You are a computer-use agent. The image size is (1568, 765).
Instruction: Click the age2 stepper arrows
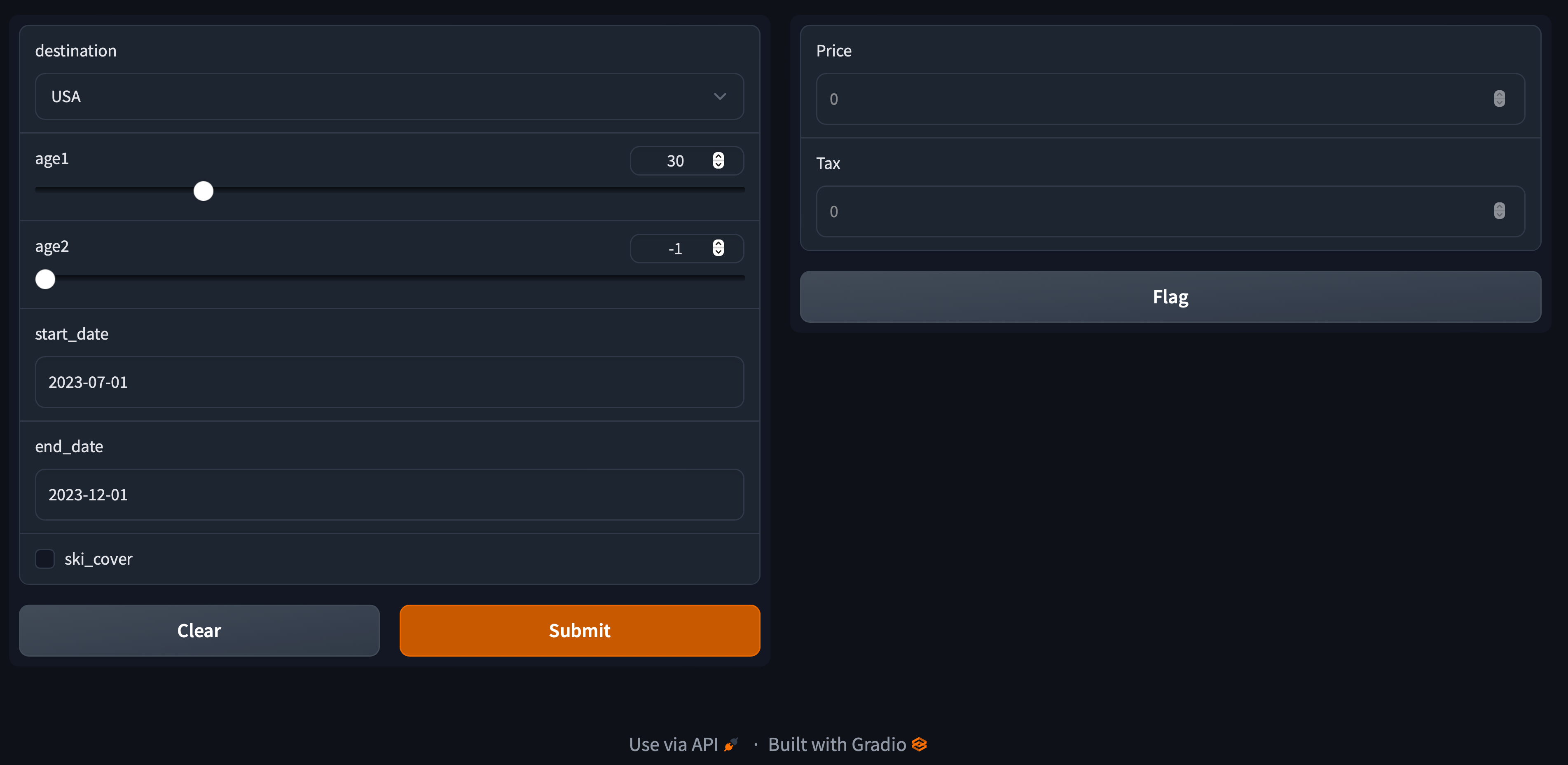click(718, 248)
